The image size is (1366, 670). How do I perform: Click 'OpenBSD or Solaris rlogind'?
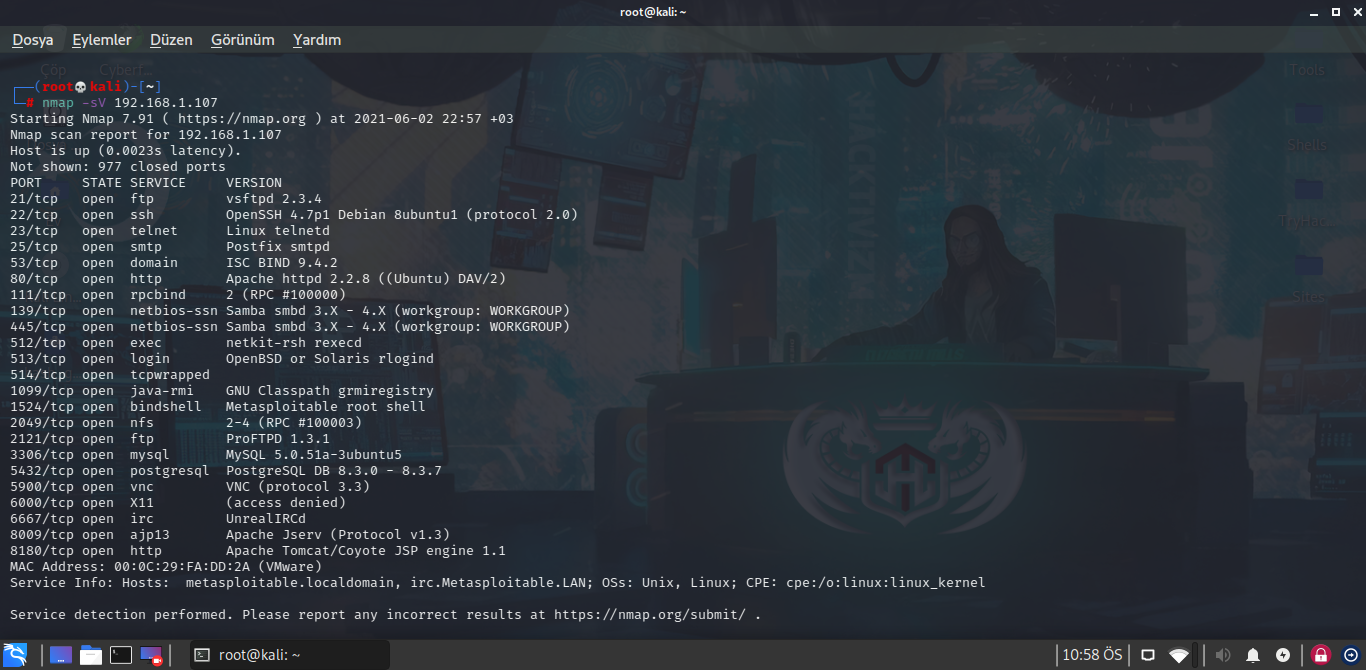point(330,359)
